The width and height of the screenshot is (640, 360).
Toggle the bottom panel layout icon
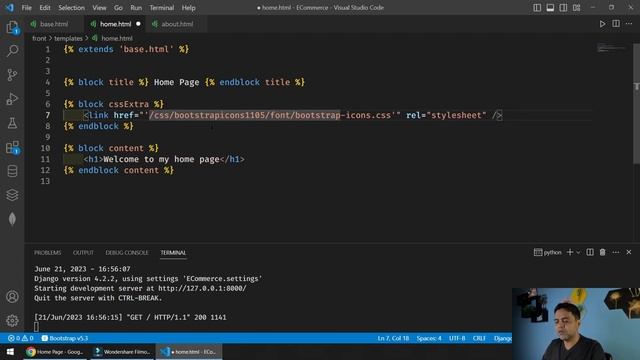tap(550, 8)
